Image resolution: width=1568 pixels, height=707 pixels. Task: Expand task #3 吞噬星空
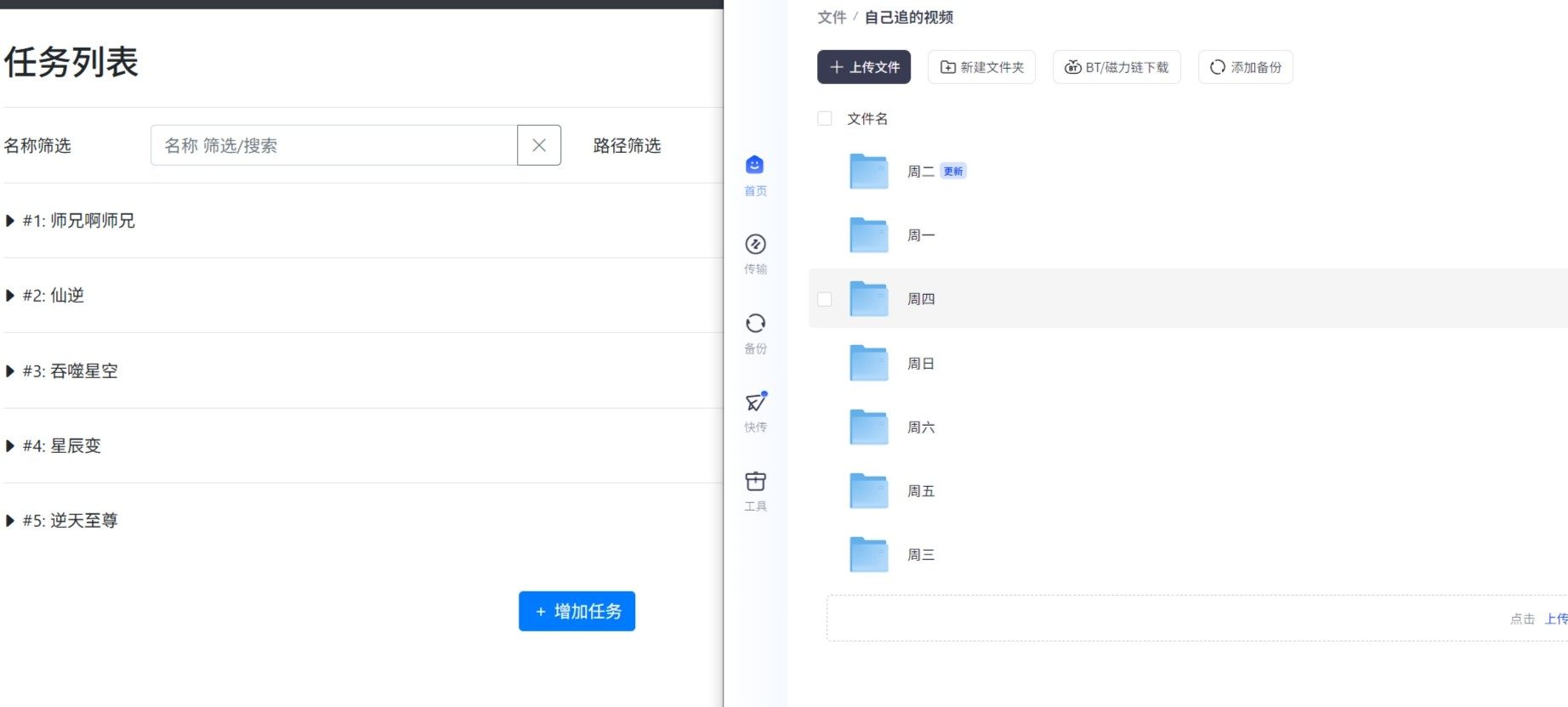point(10,371)
